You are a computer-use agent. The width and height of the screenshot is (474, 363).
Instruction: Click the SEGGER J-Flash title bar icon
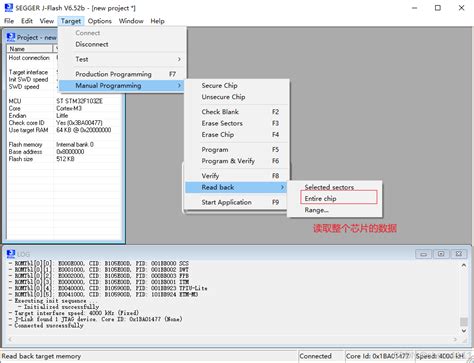click(8, 7)
